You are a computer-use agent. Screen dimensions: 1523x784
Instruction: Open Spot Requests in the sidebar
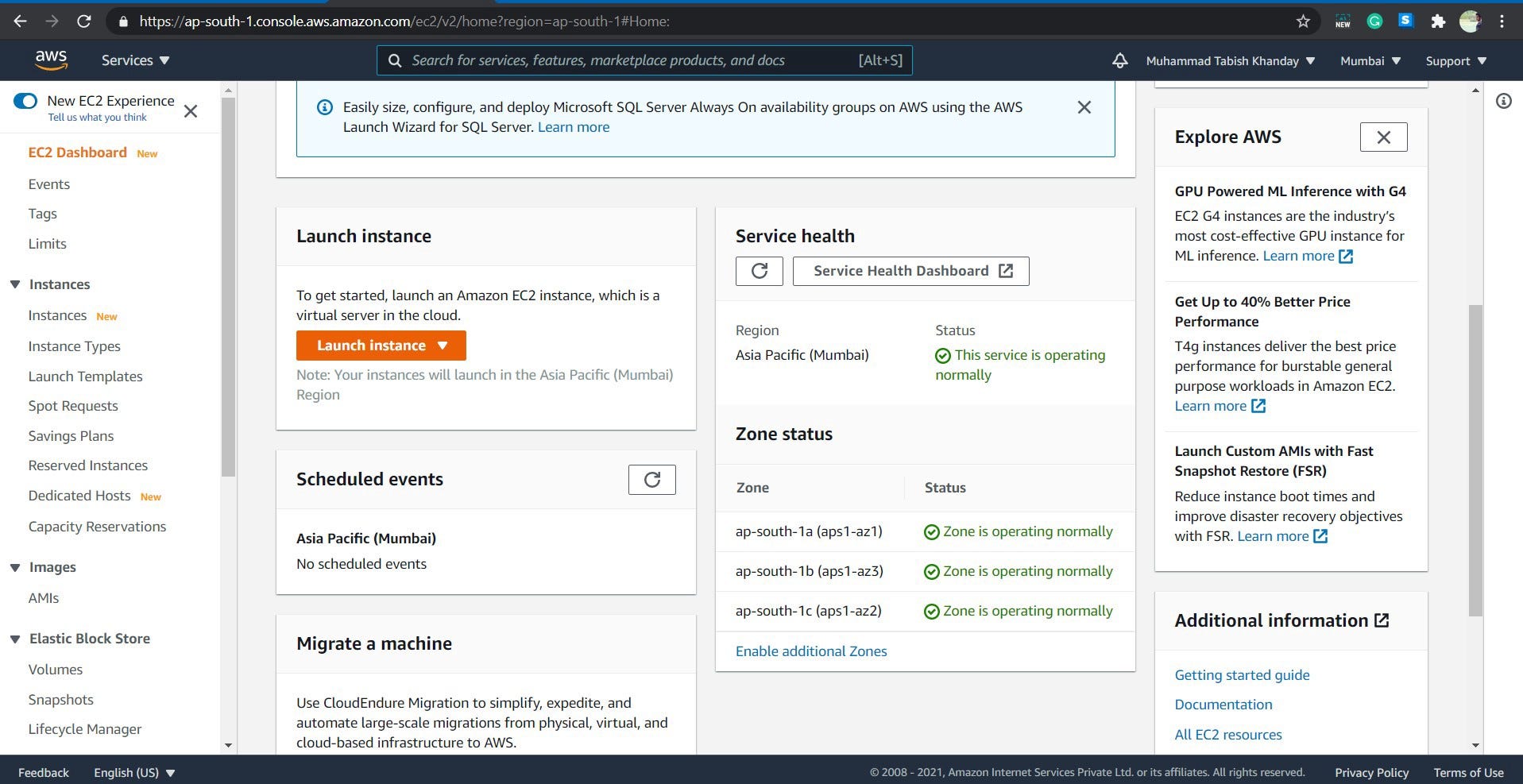click(x=73, y=406)
